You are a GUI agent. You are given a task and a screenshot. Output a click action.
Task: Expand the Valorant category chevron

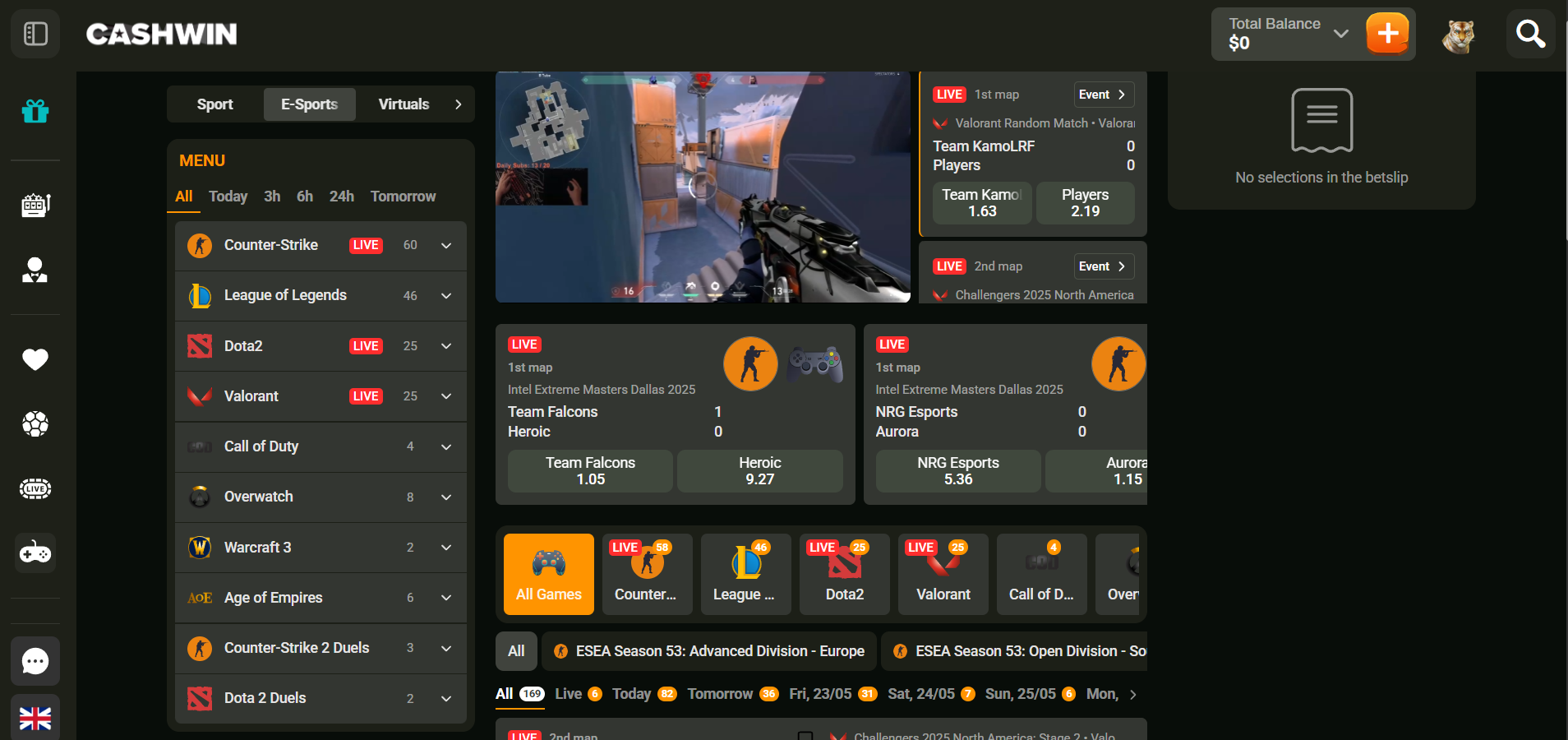coord(446,396)
